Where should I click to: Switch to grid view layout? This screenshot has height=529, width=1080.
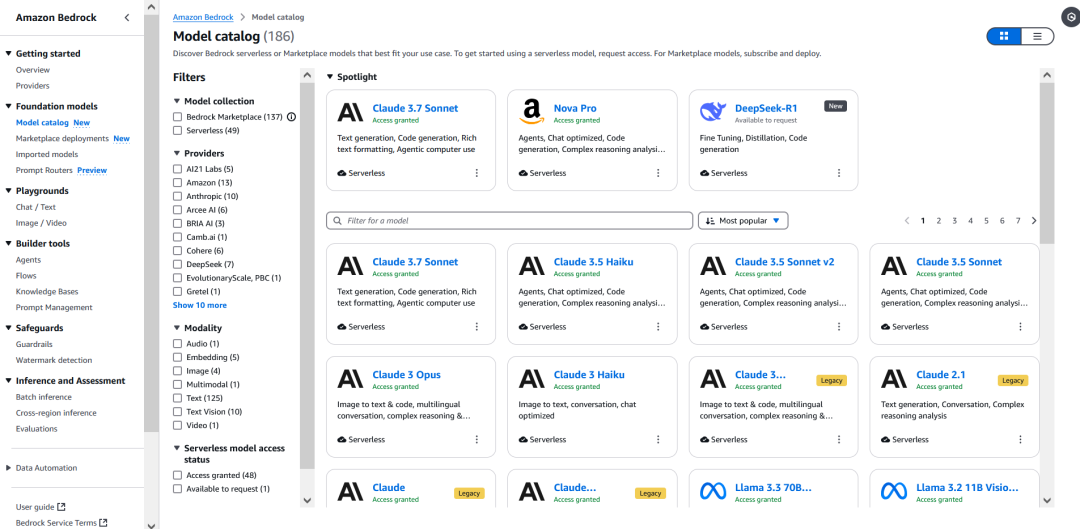pos(1004,36)
